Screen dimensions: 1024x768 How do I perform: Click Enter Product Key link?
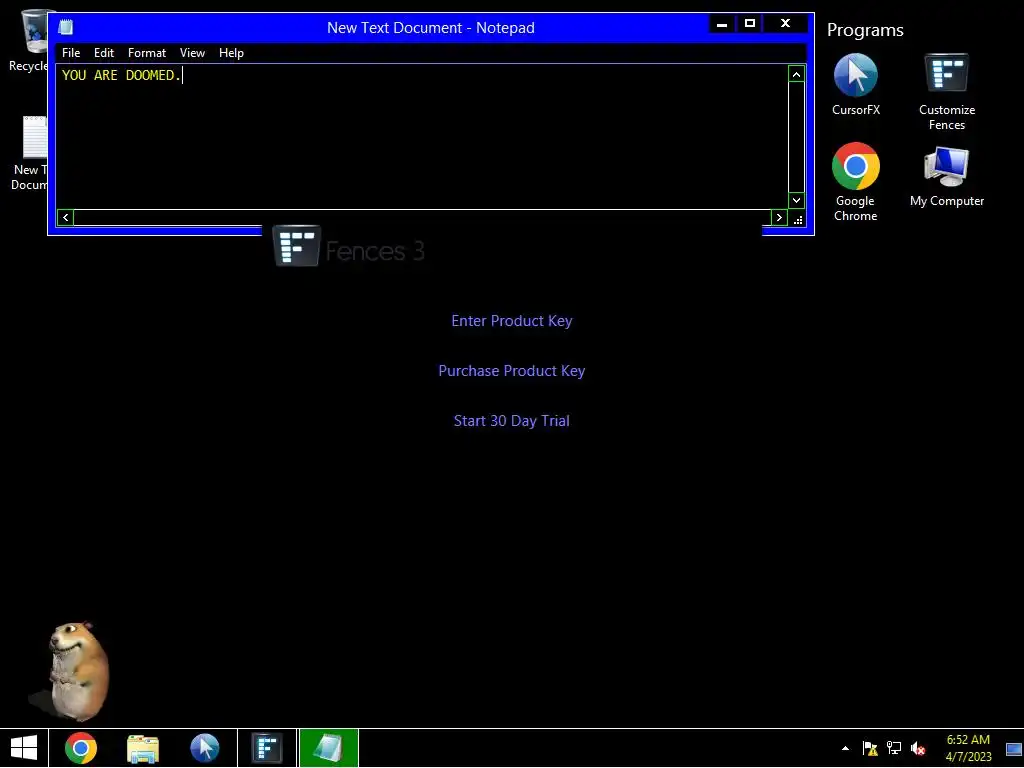click(x=512, y=321)
